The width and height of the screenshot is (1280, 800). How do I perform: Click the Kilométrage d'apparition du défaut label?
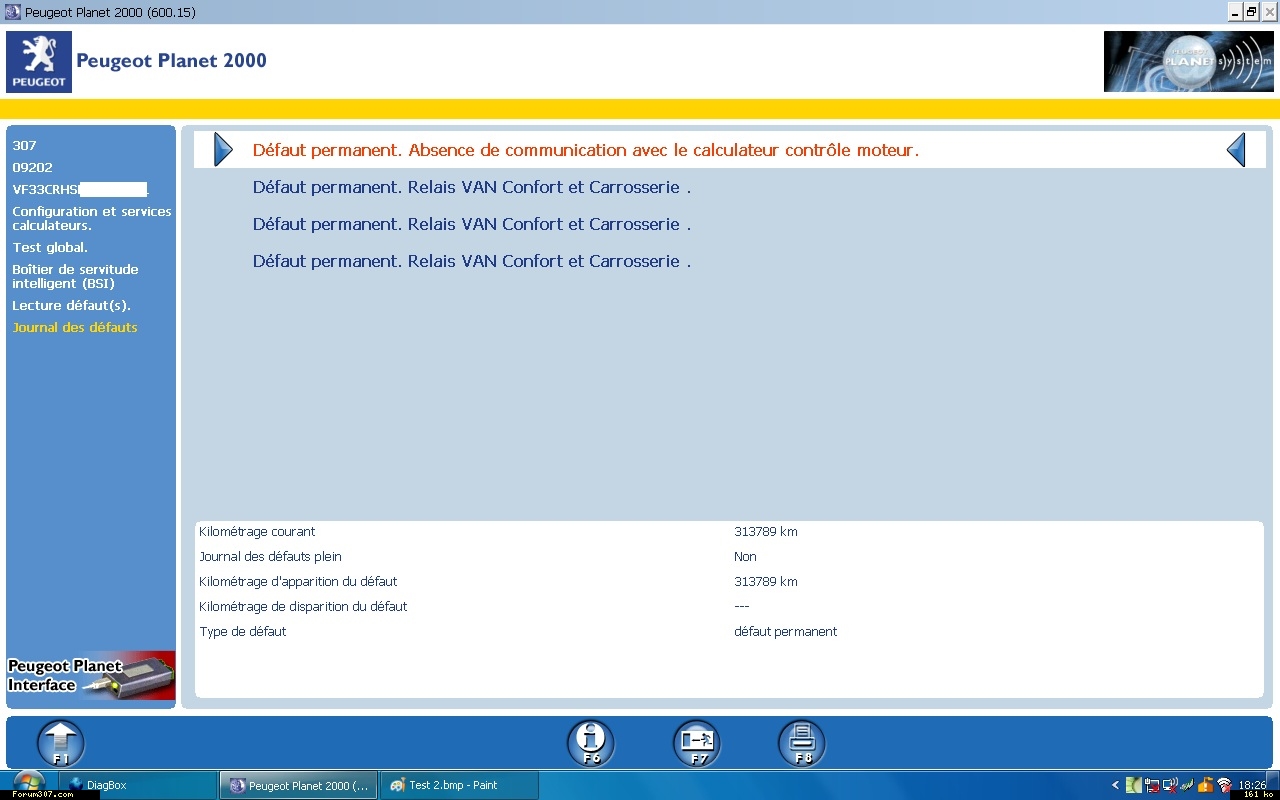click(298, 581)
